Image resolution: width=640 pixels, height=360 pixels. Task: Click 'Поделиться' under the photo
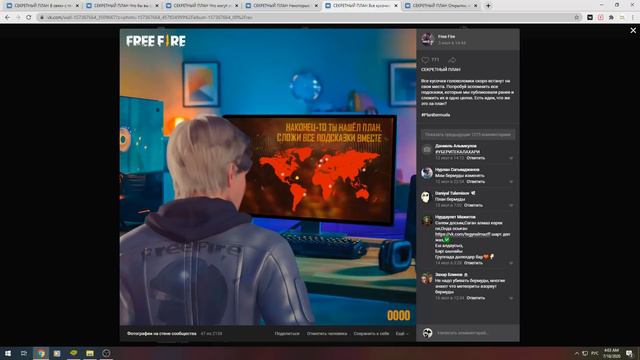click(287, 333)
